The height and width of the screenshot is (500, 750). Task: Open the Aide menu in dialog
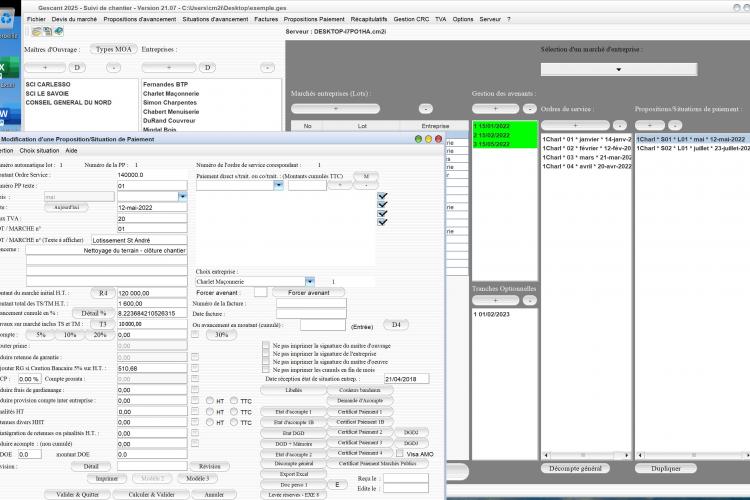tap(71, 151)
